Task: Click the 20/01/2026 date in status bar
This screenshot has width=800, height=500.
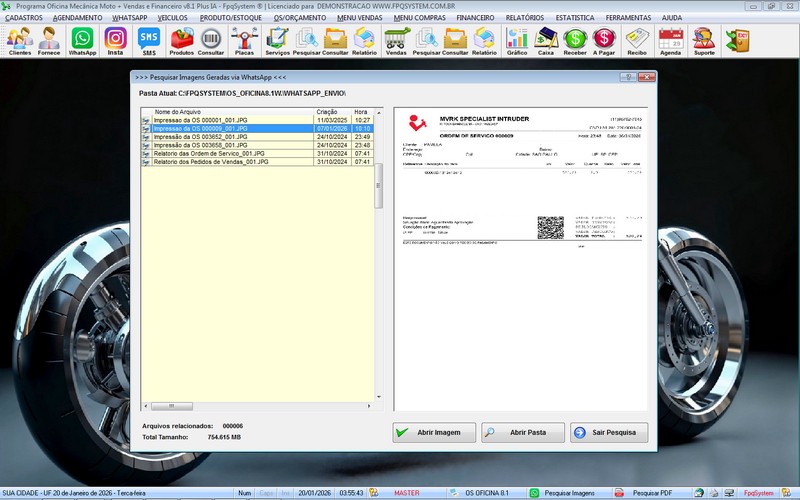Action: pyautogui.click(x=314, y=493)
